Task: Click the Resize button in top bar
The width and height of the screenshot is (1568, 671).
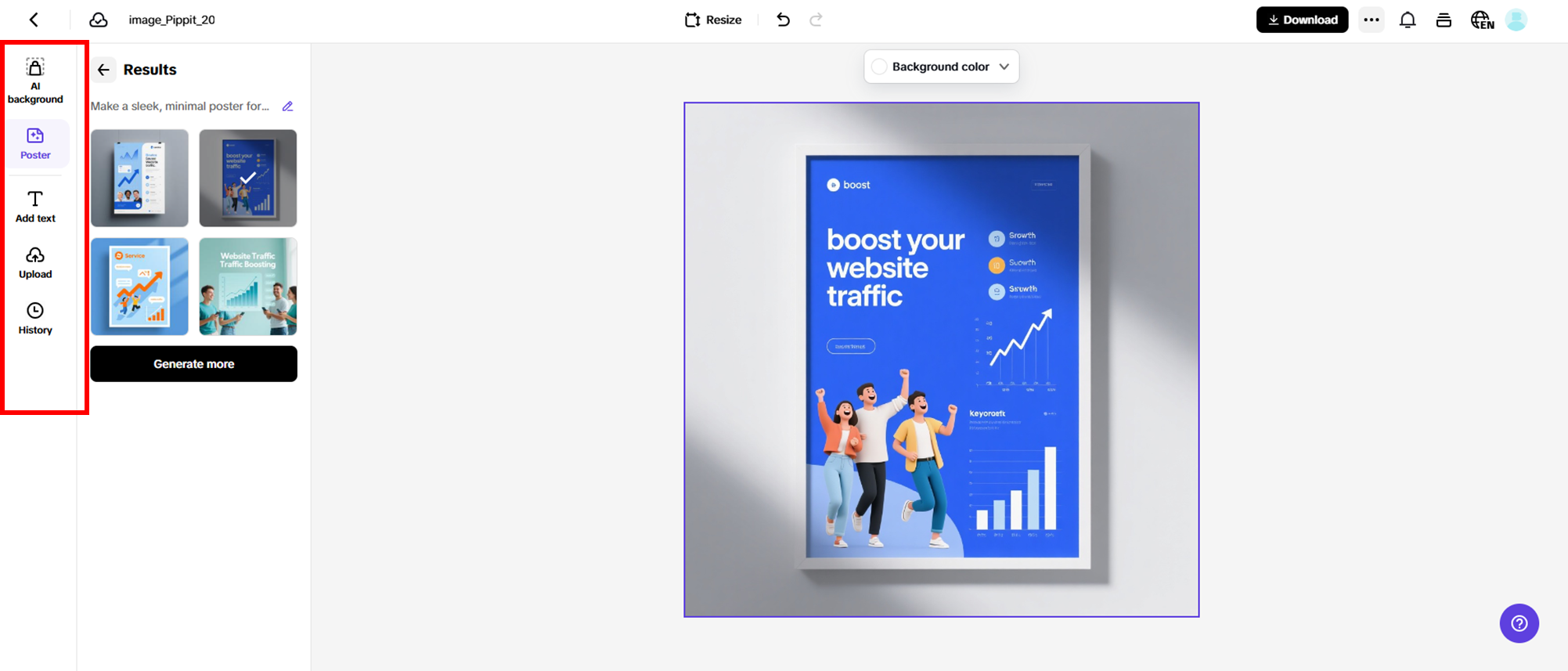Action: coord(713,20)
